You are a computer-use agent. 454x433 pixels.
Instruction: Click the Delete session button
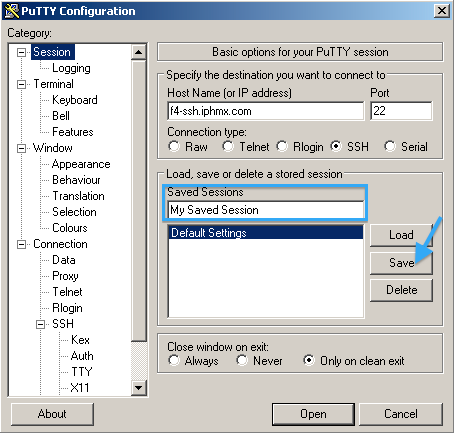pyautogui.click(x=401, y=290)
